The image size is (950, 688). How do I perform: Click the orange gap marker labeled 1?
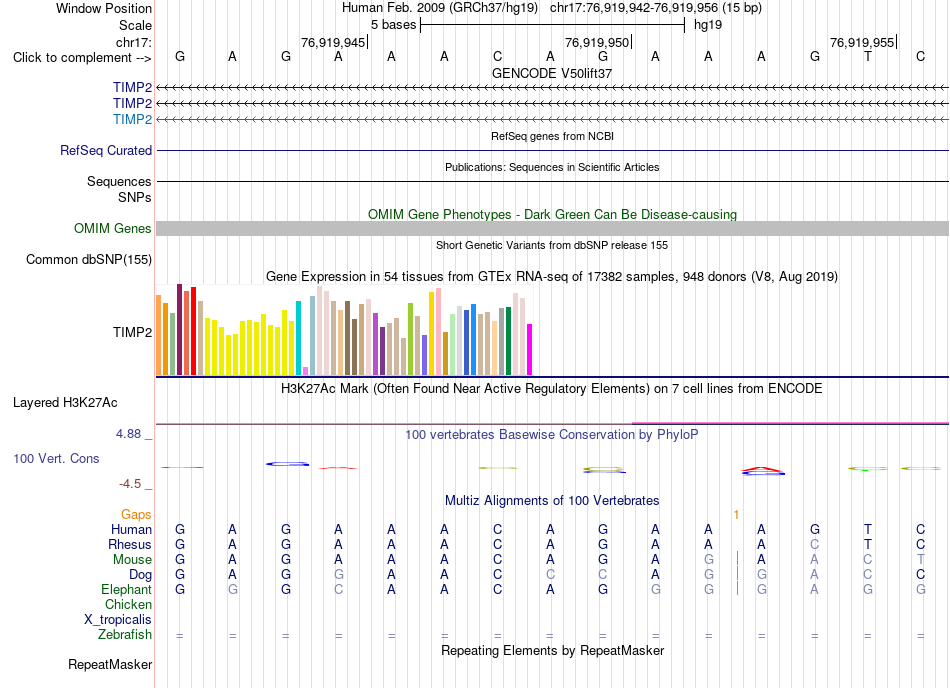tap(736, 515)
